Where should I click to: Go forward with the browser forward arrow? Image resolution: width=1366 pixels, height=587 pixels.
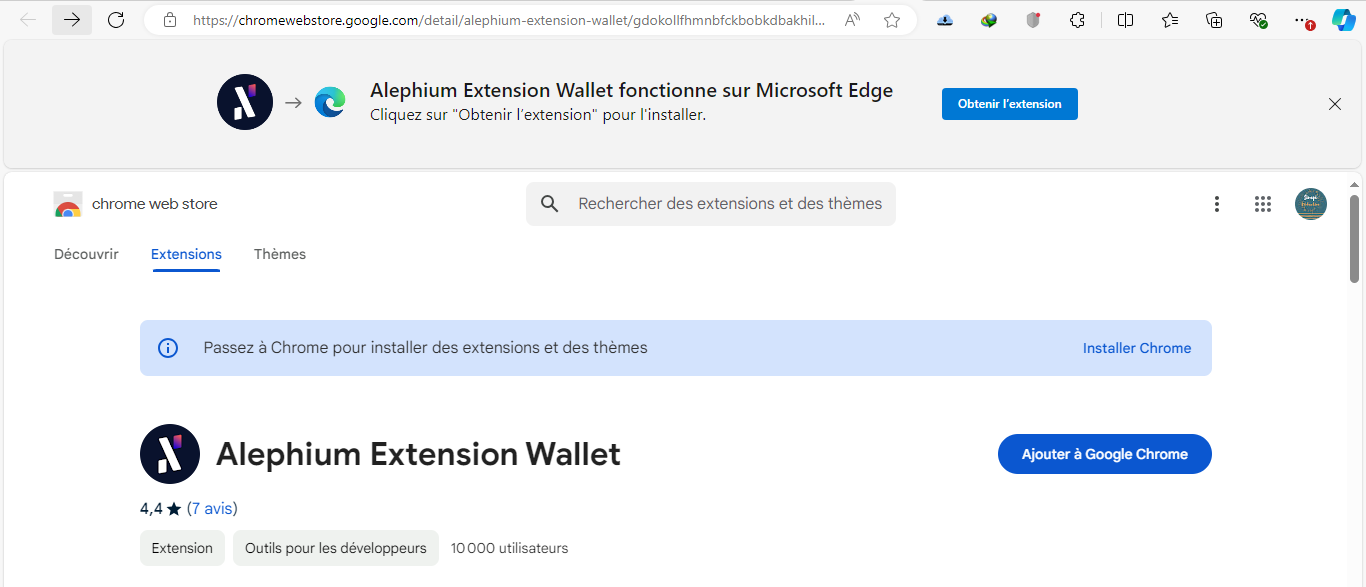coord(72,20)
